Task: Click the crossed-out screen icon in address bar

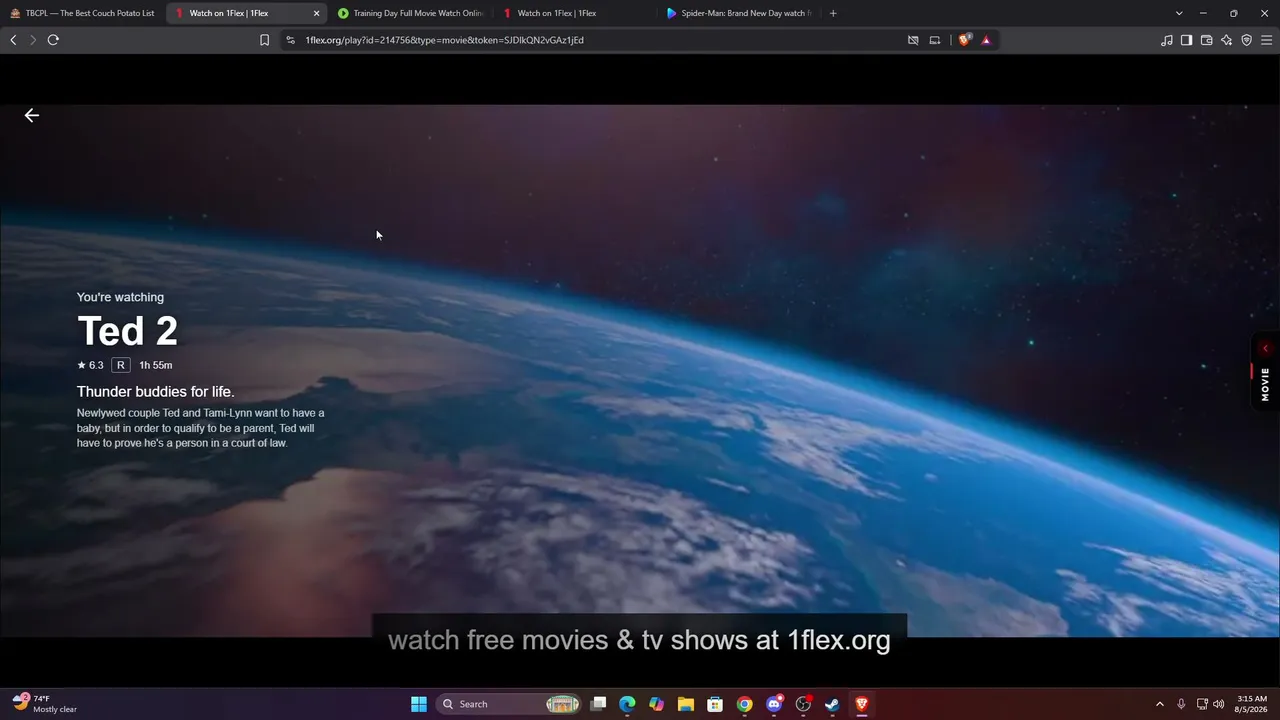Action: 913,40
